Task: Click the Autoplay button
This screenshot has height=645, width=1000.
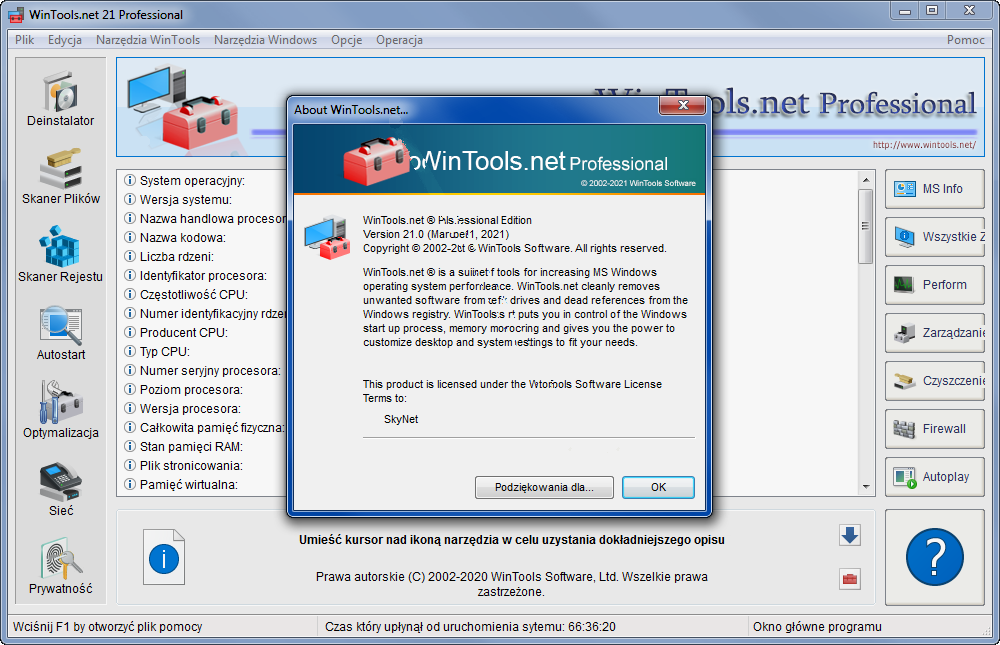Action: (x=934, y=477)
